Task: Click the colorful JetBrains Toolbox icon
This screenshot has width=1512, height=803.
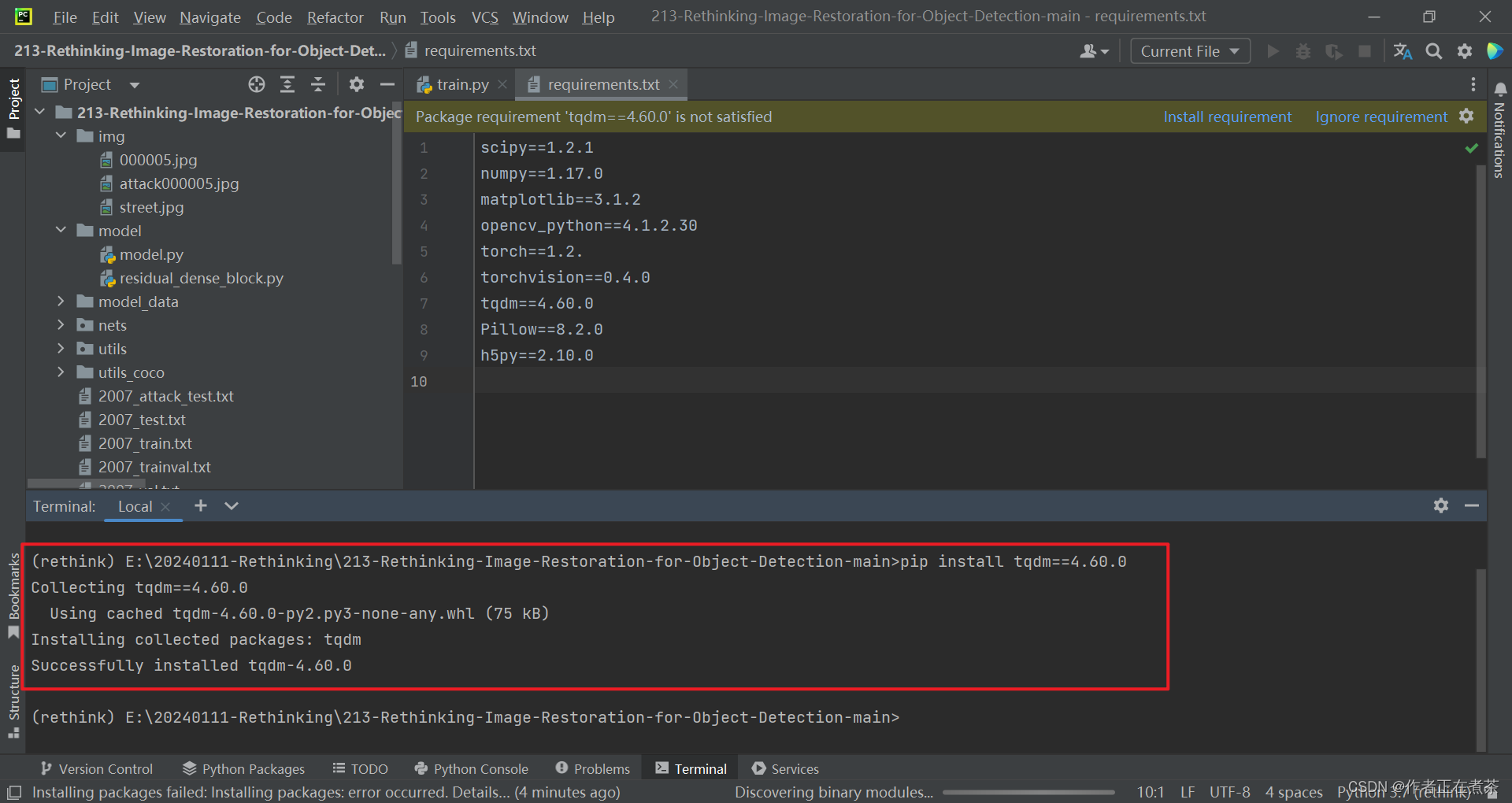Action: 1494,51
